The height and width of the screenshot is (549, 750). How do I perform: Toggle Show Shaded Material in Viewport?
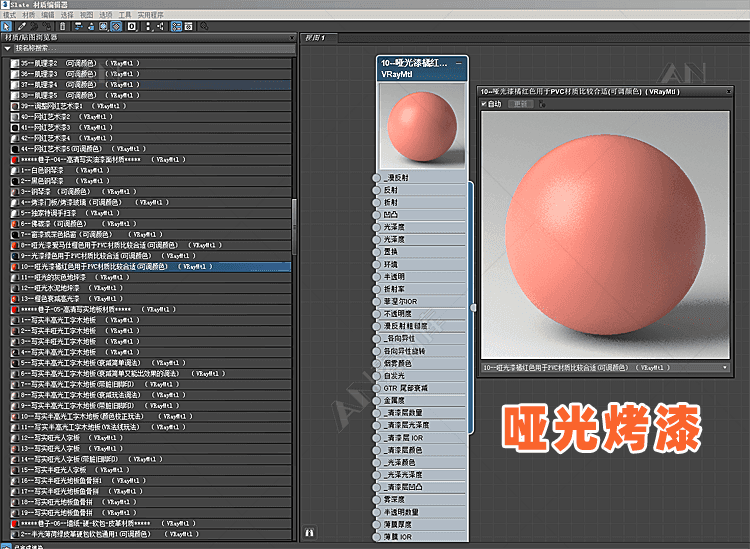click(x=103, y=26)
